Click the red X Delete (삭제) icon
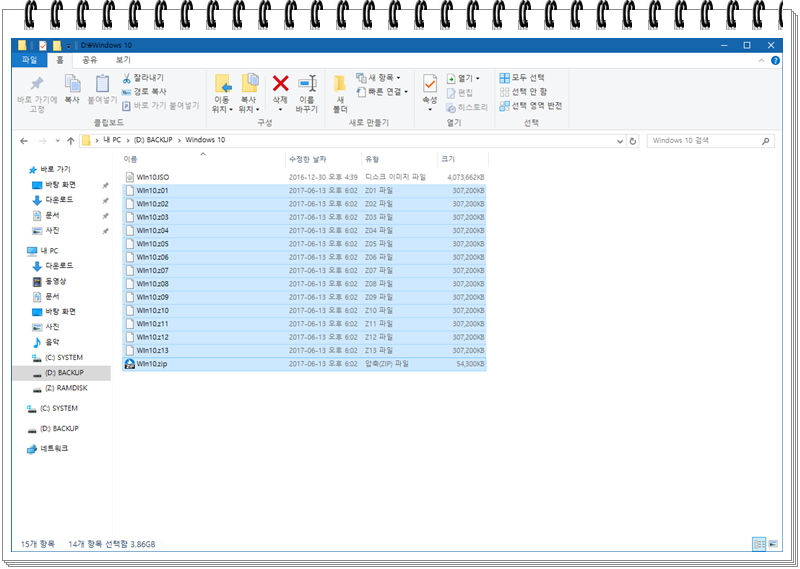Viewport: 800px width, 569px height. pyautogui.click(x=280, y=83)
